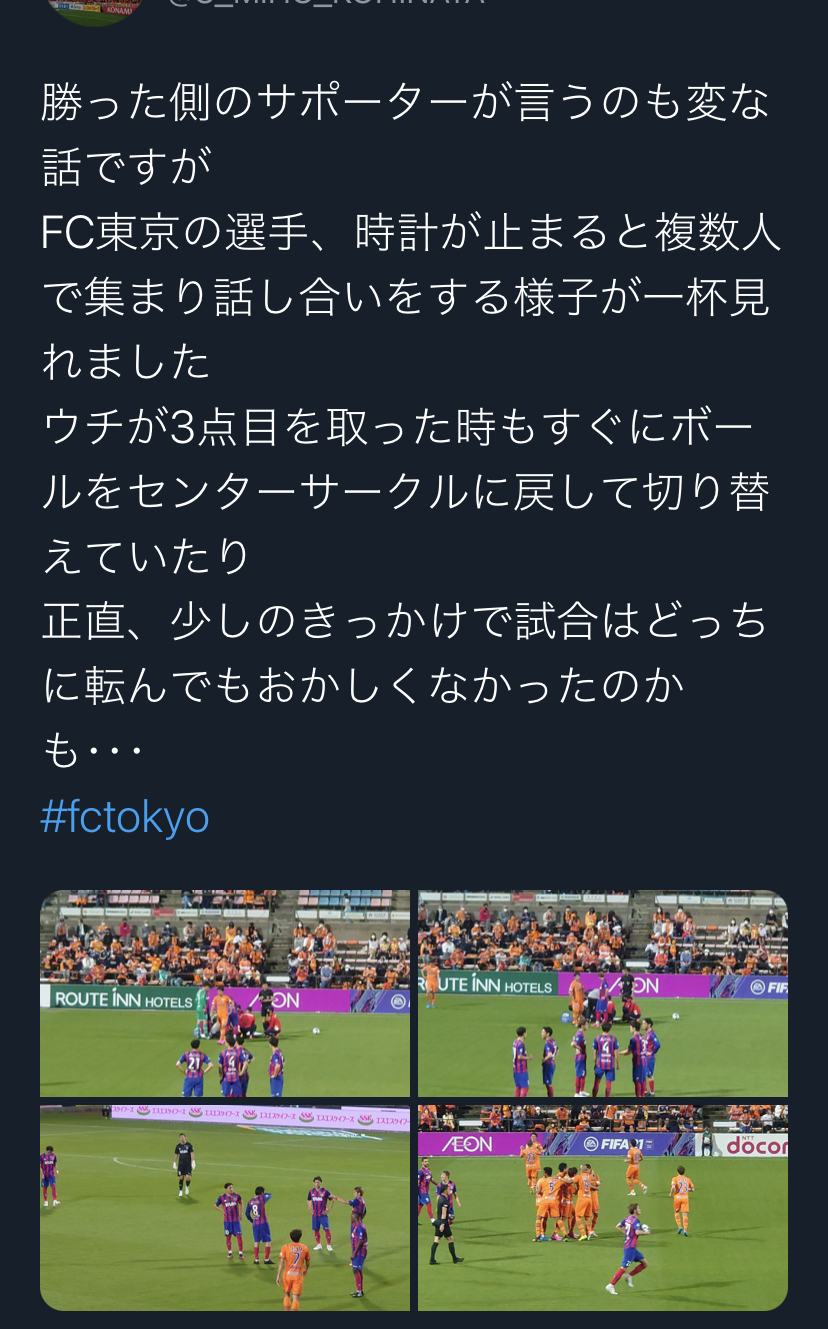Click the AEON banner in bottom-right photo

coord(468,1143)
